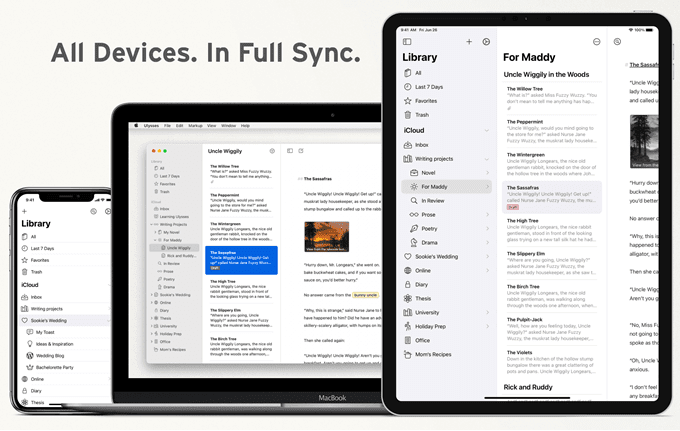
Task: Tap the plus icon in iPad Library
Action: pyautogui.click(x=469, y=42)
